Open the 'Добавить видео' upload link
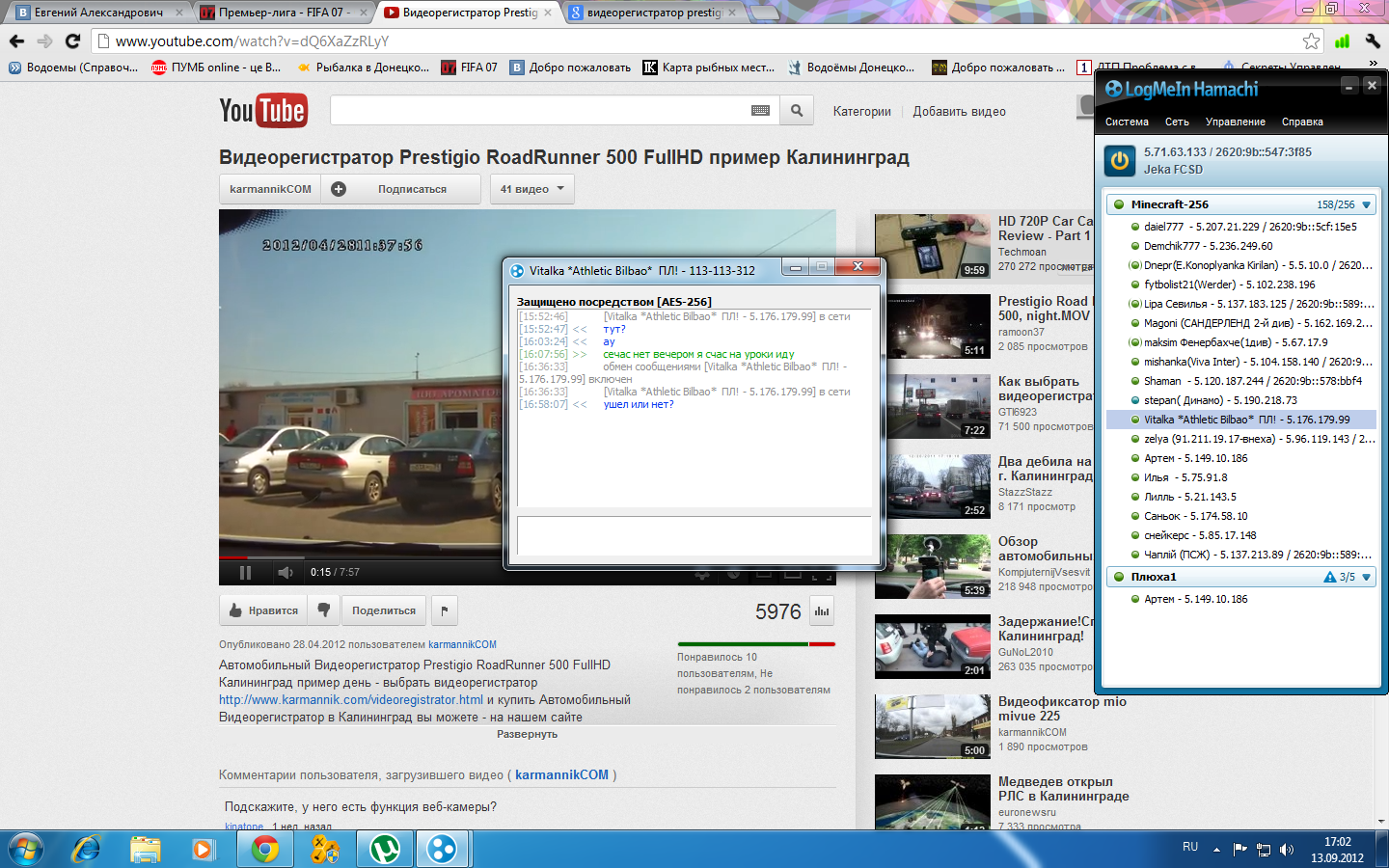Image resolution: width=1389 pixels, height=868 pixels. (x=960, y=111)
